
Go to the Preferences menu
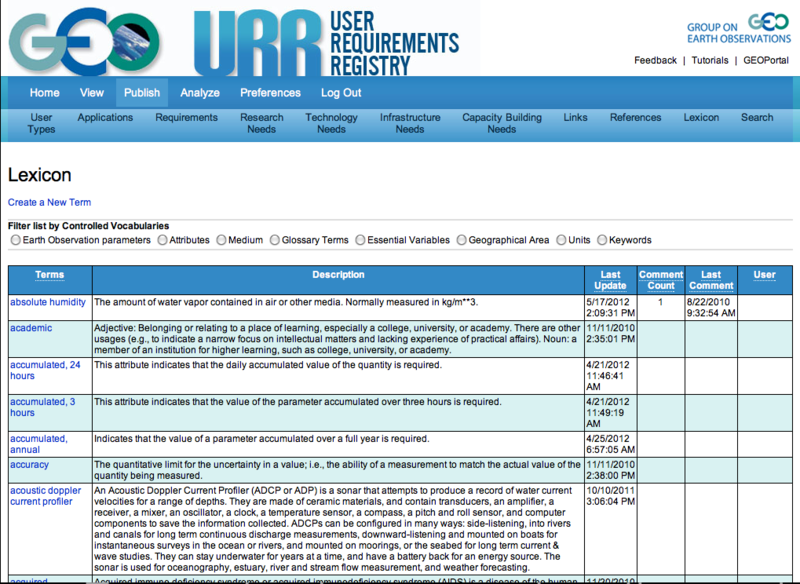[270, 93]
